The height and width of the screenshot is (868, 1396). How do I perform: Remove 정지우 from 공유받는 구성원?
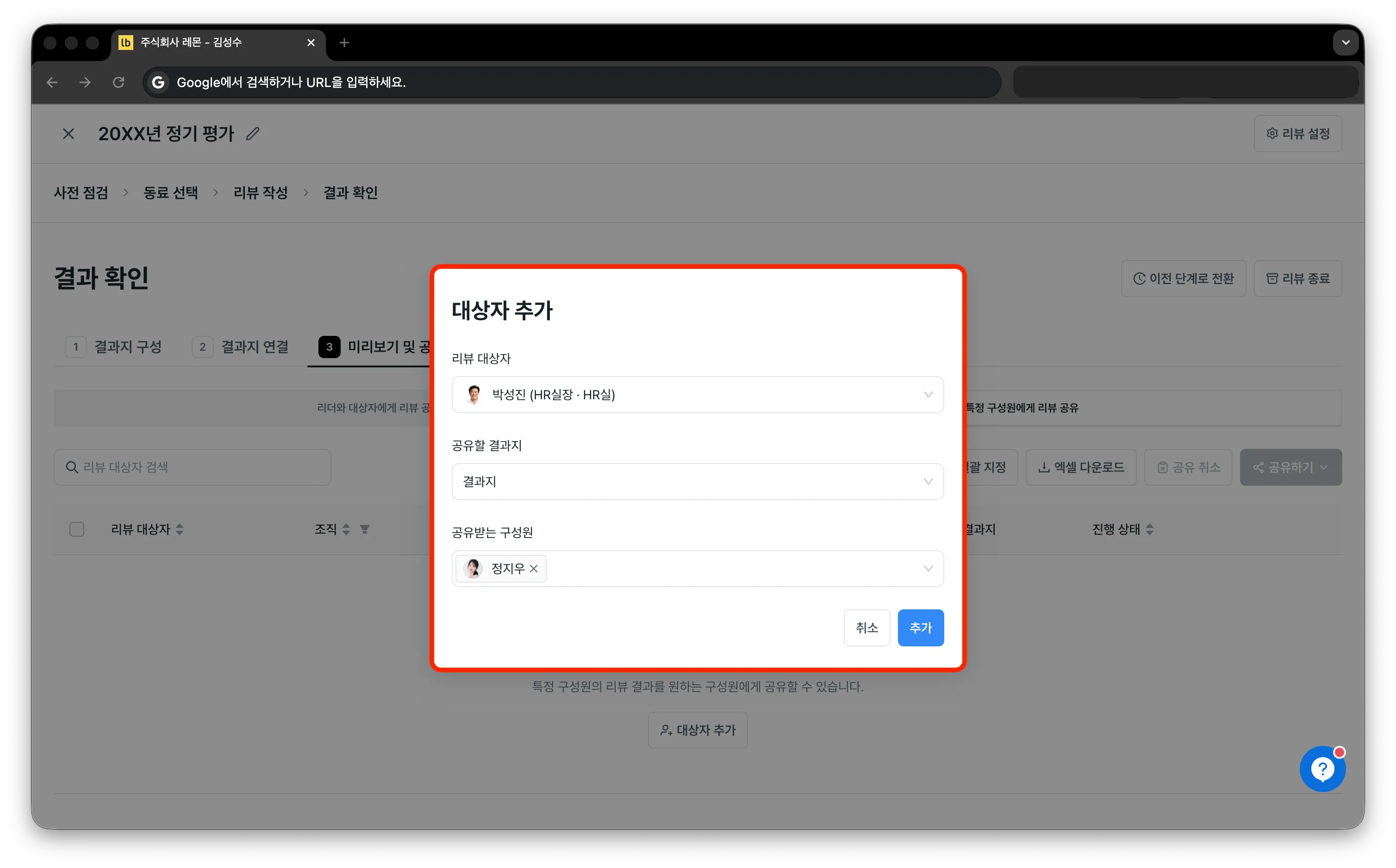[x=534, y=568]
